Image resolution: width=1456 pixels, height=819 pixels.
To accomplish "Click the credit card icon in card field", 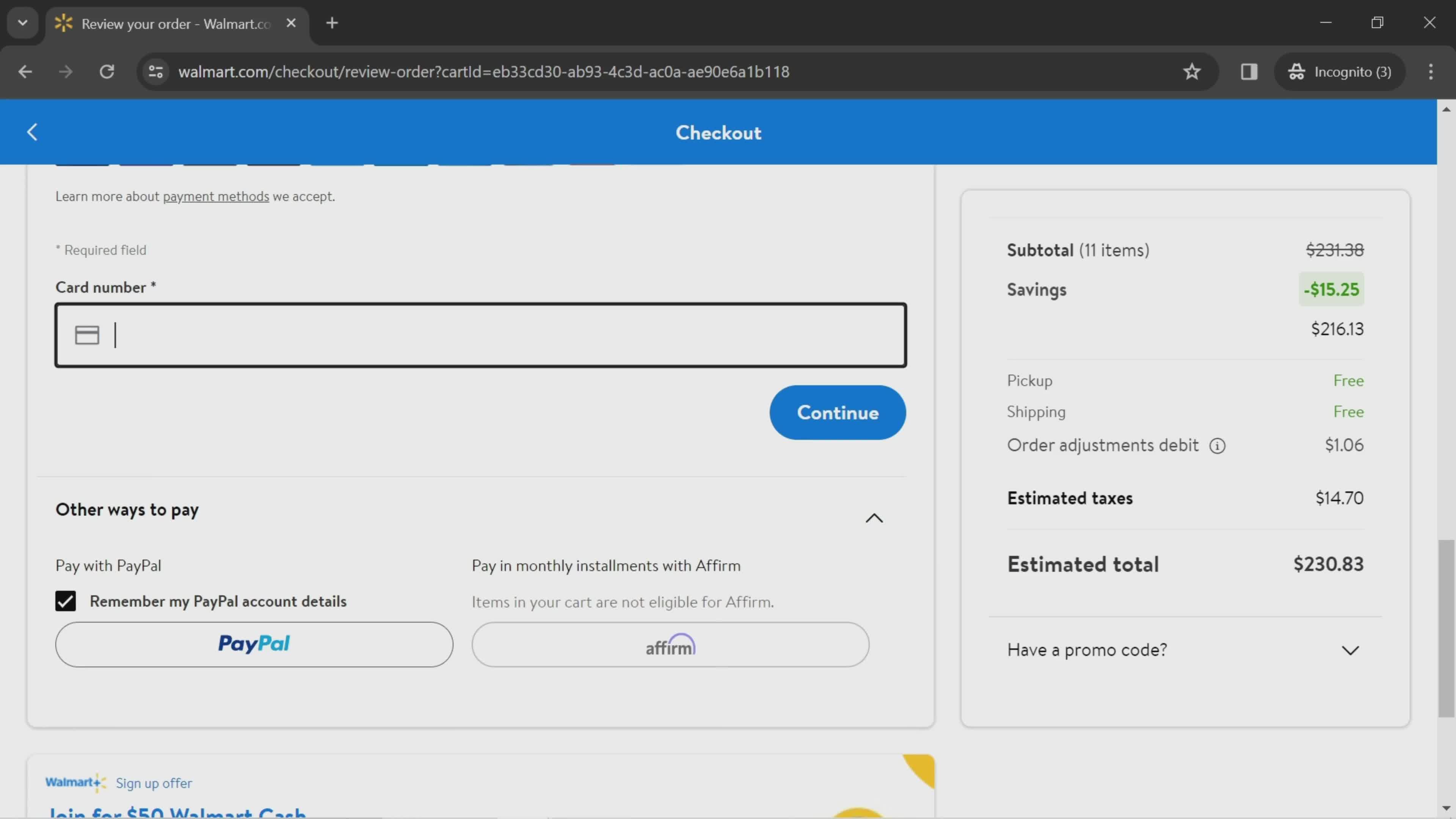I will [87, 335].
